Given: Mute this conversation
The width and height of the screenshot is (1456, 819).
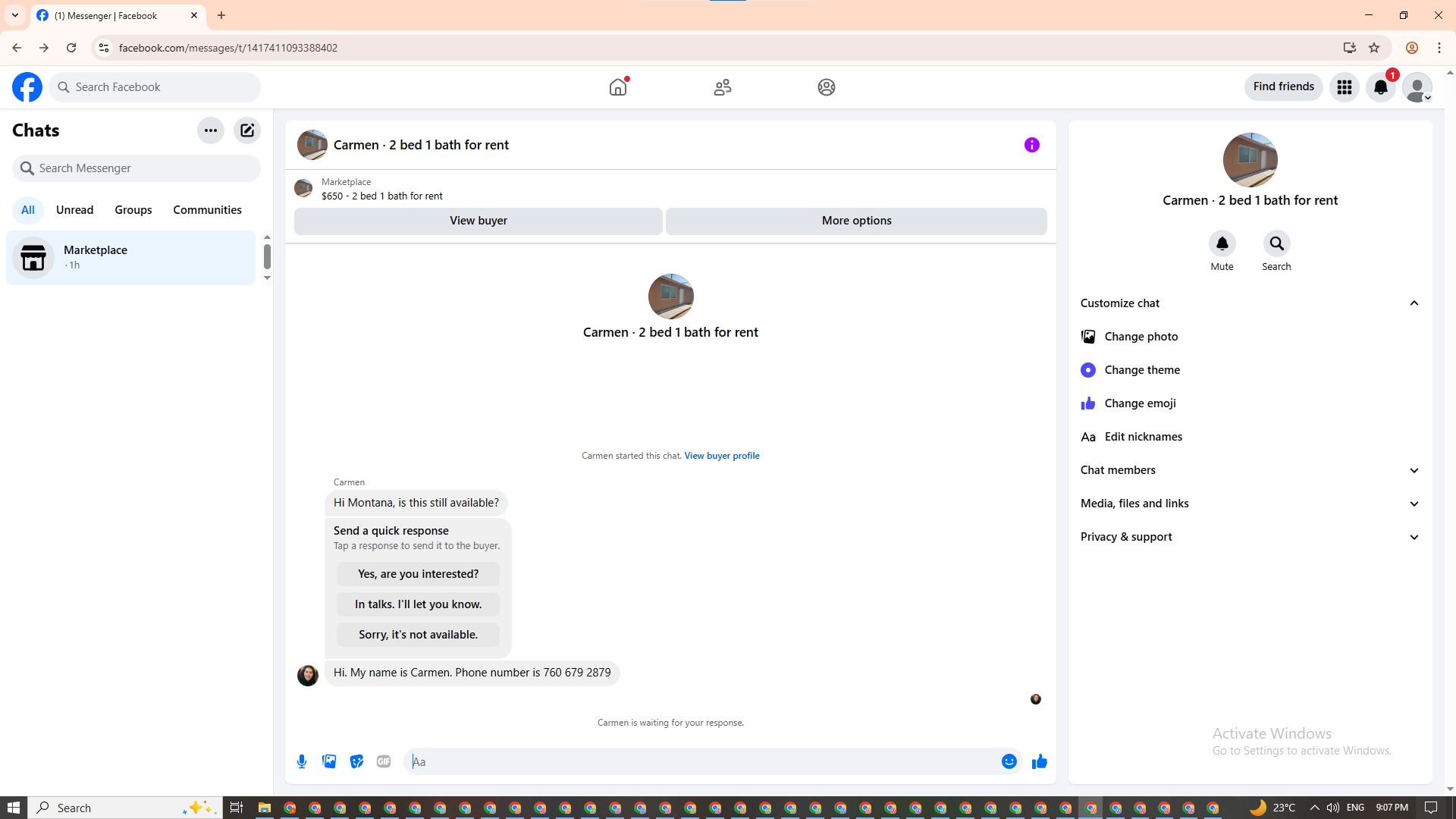Looking at the screenshot, I should (x=1222, y=244).
